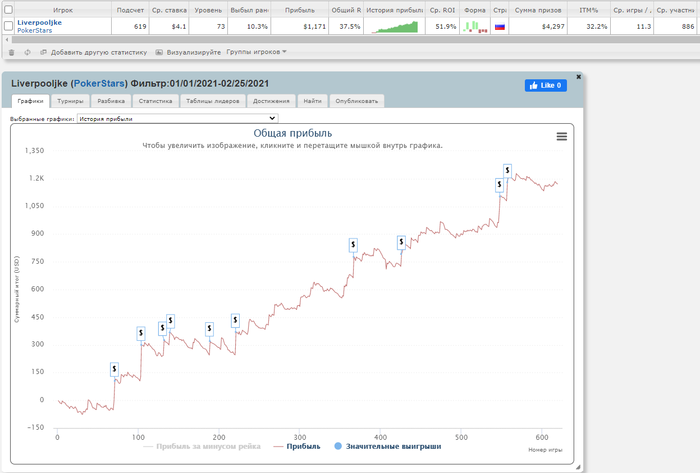Screen dimensions: 700x473
Task: Sort by the Сумма призов column header
Action: [538, 10]
